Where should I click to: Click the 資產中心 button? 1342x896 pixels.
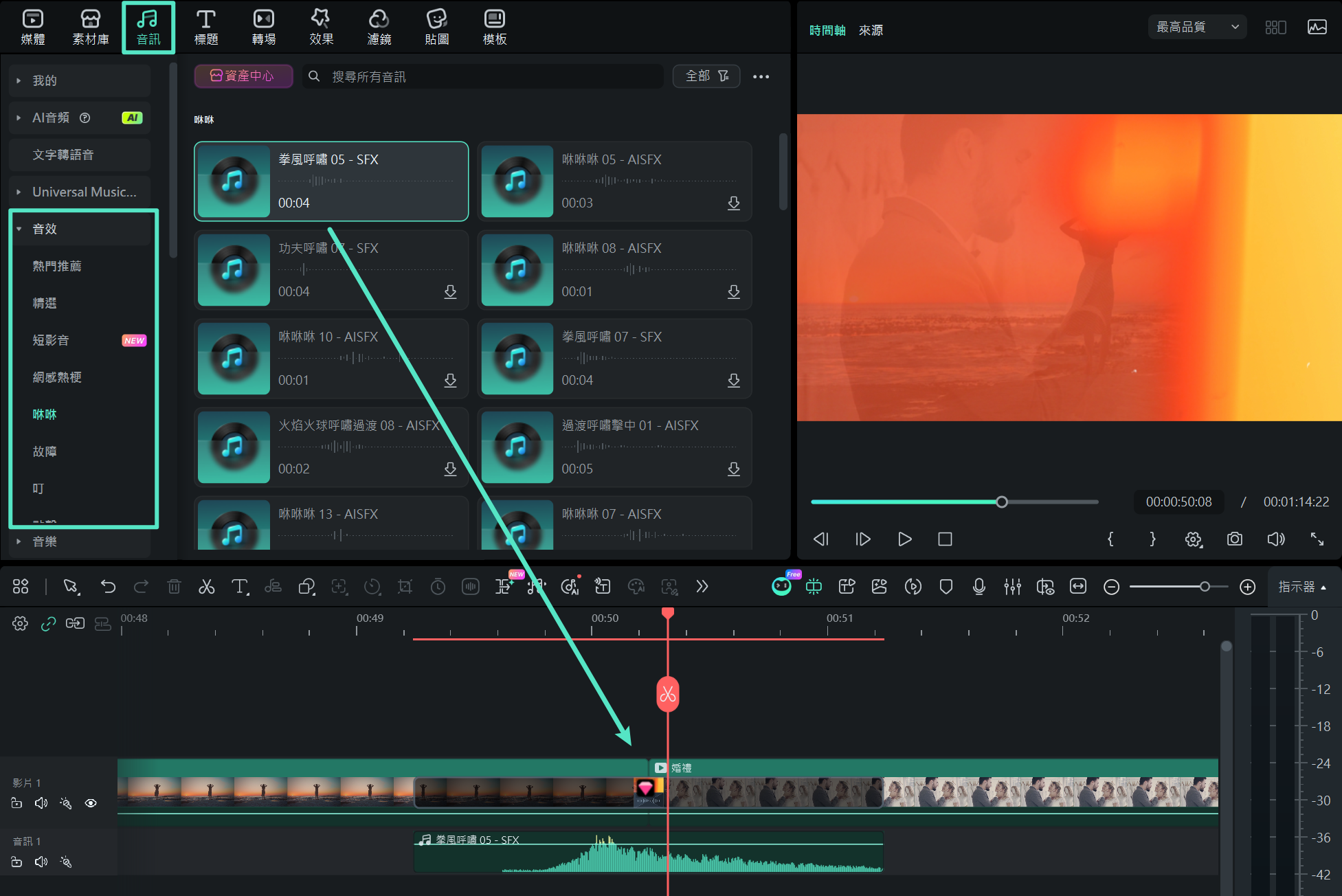(243, 76)
